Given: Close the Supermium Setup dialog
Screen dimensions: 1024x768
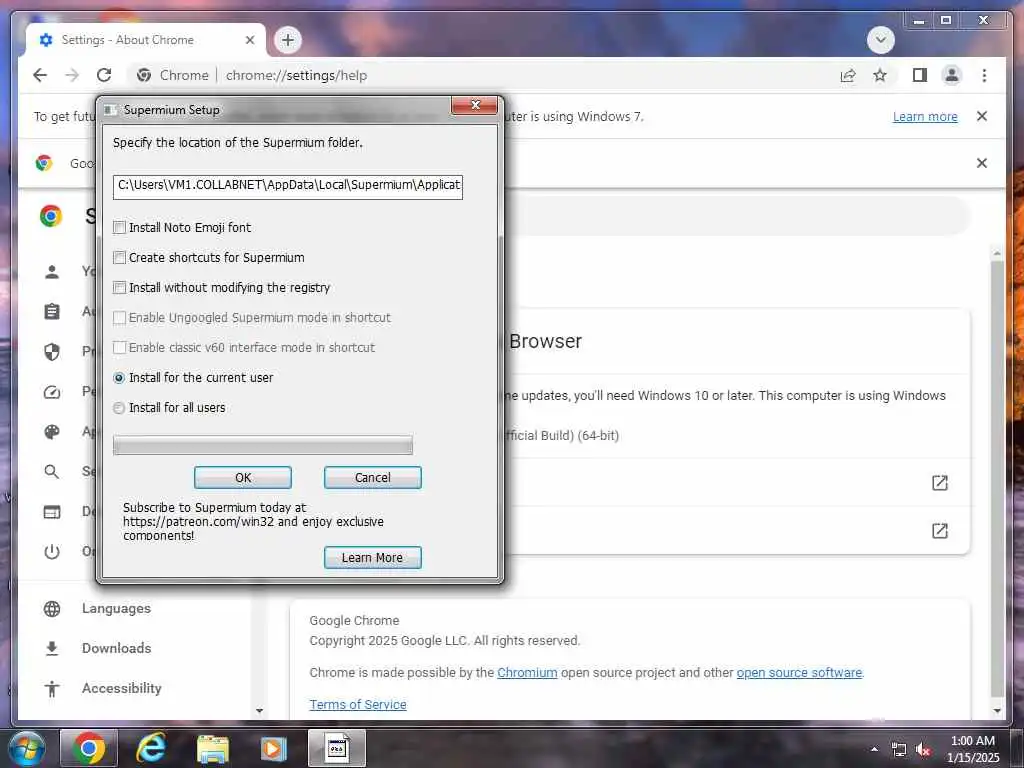Looking at the screenshot, I should point(475,105).
